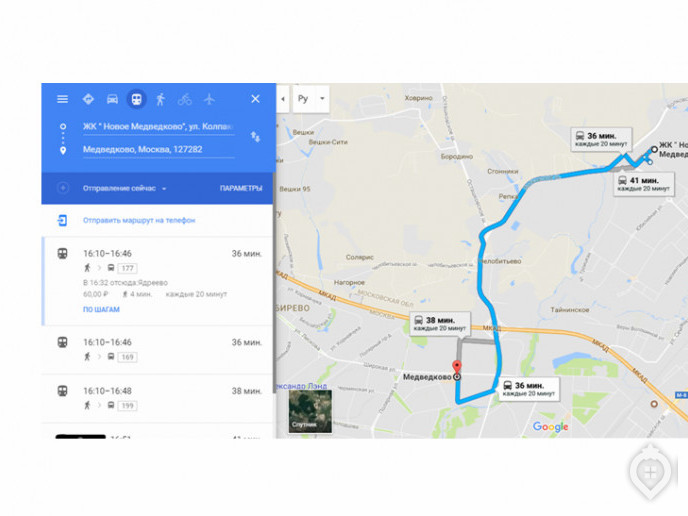
Task: Open the hamburger main menu
Action: point(62,99)
